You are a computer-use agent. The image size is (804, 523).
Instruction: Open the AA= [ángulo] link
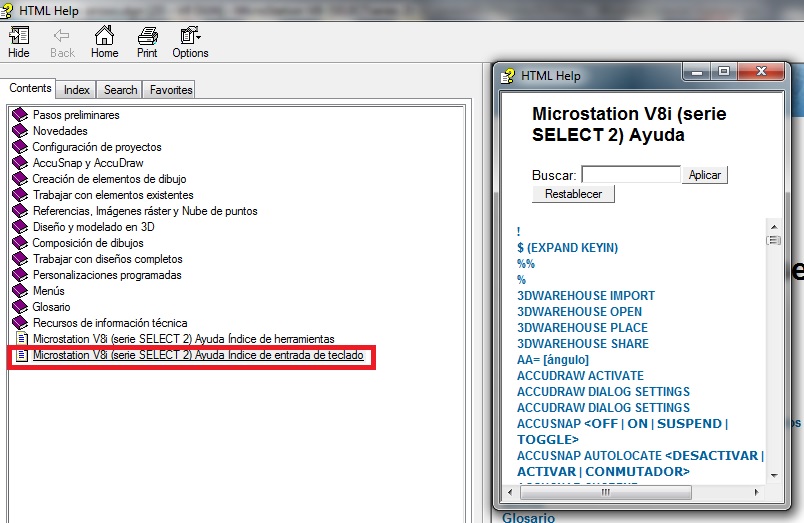(553, 359)
